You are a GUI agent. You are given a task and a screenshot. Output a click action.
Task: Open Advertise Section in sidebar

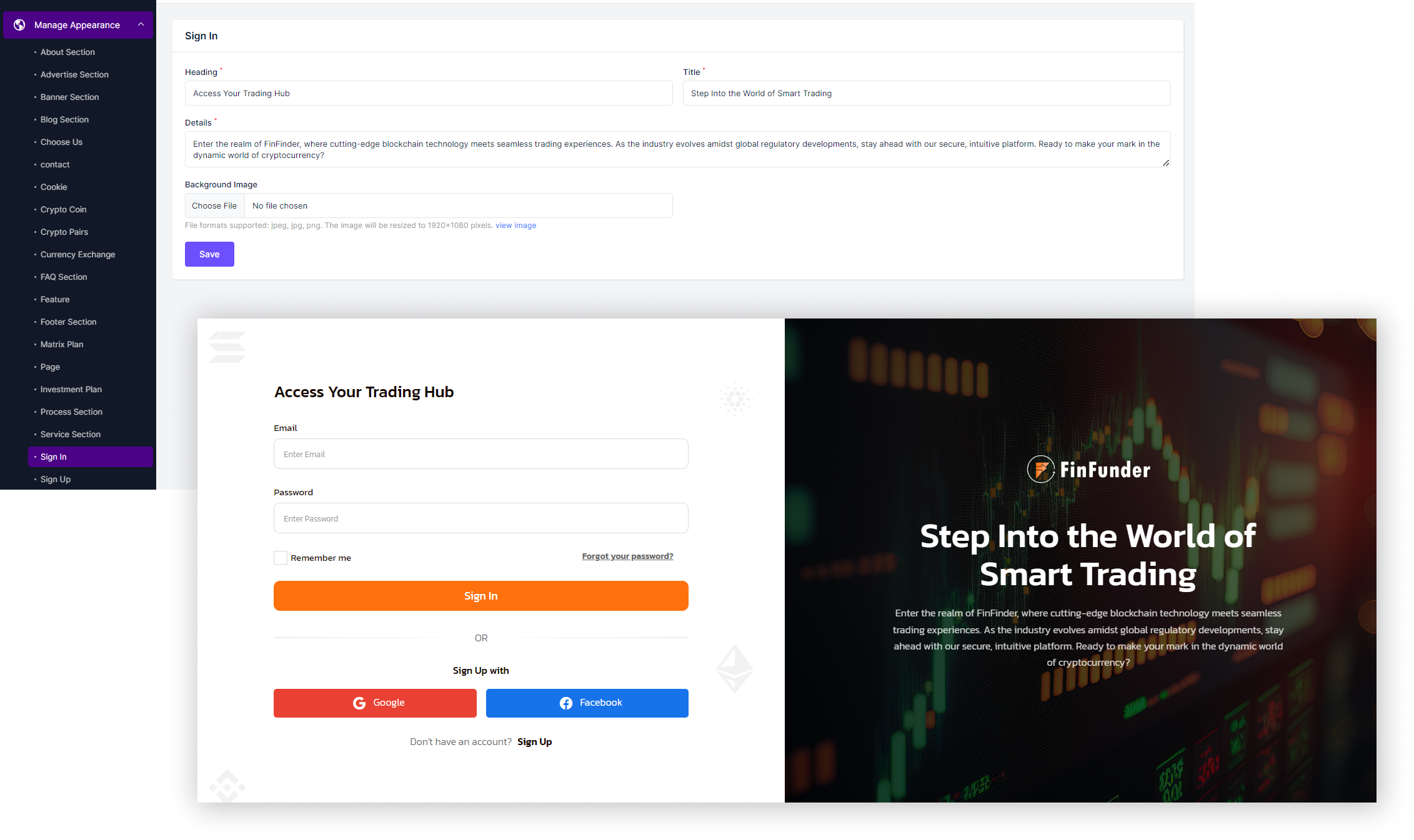coord(74,74)
